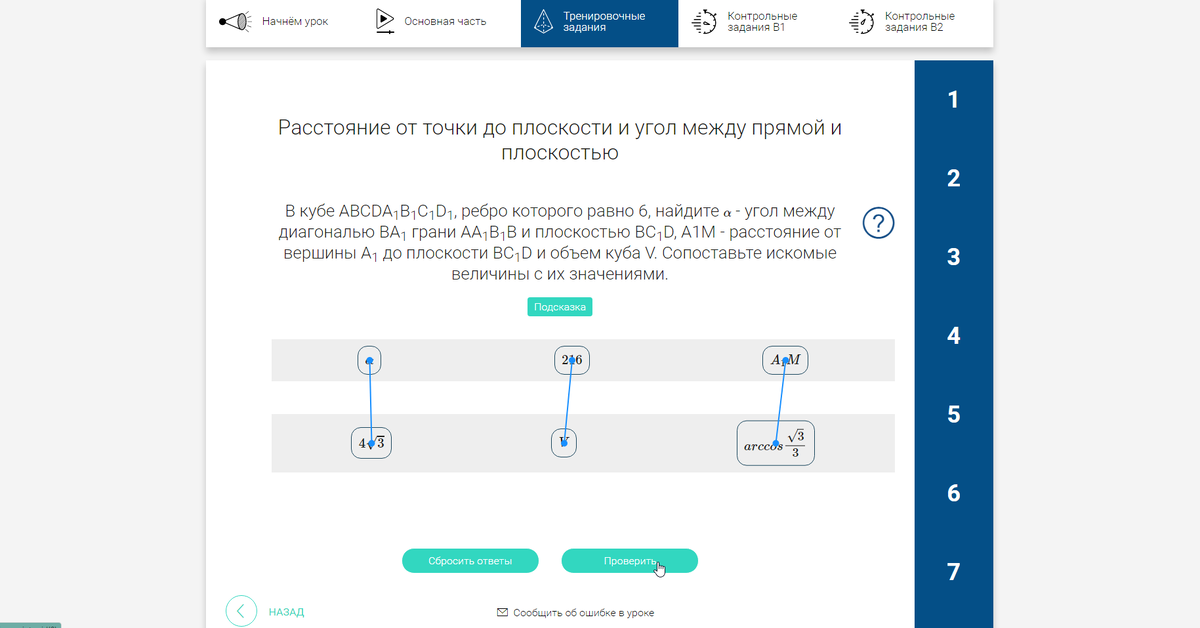Open the Начнём урок tab

pyautogui.click(x=285, y=22)
